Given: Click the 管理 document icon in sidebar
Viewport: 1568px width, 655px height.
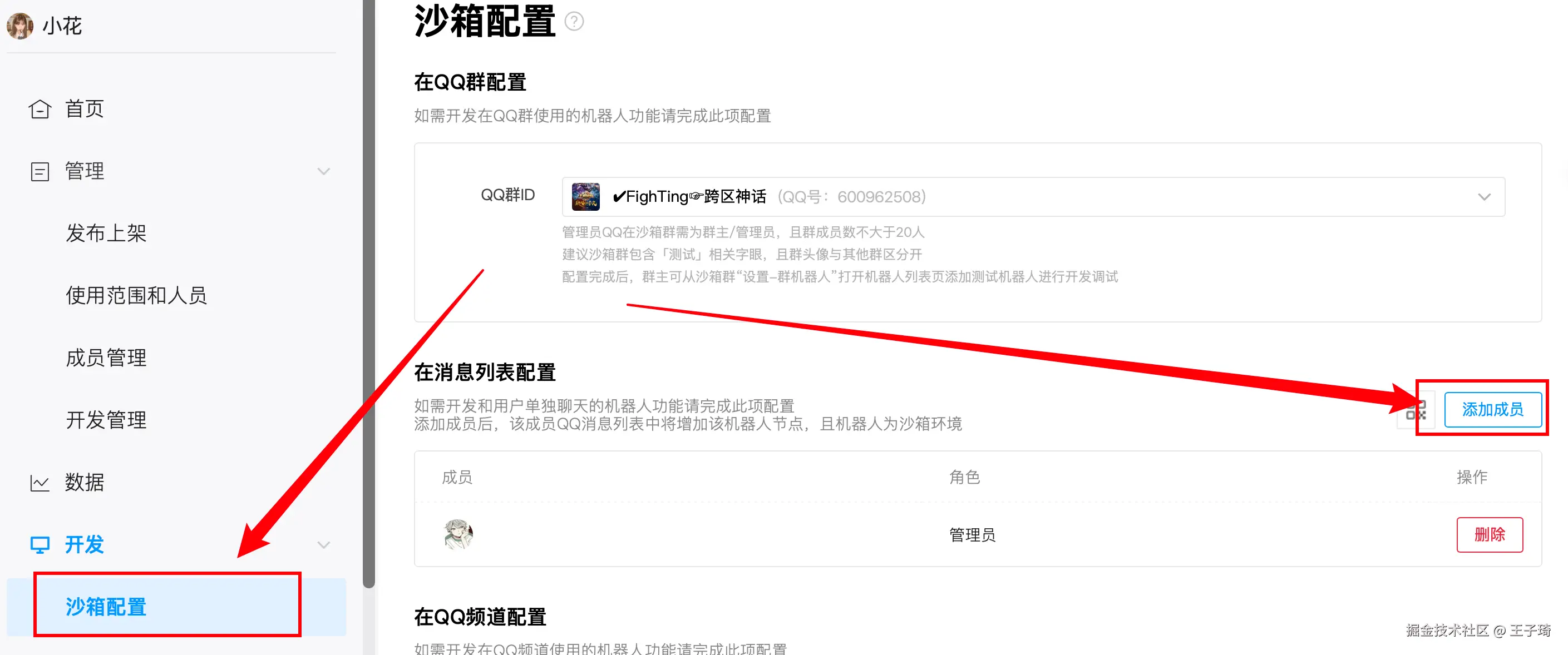Looking at the screenshot, I should 40,171.
